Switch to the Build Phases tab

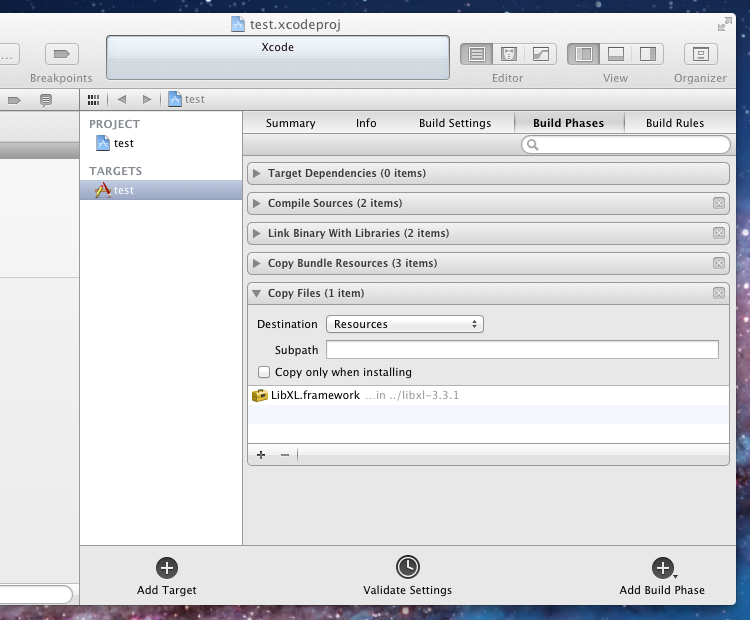[x=569, y=123]
